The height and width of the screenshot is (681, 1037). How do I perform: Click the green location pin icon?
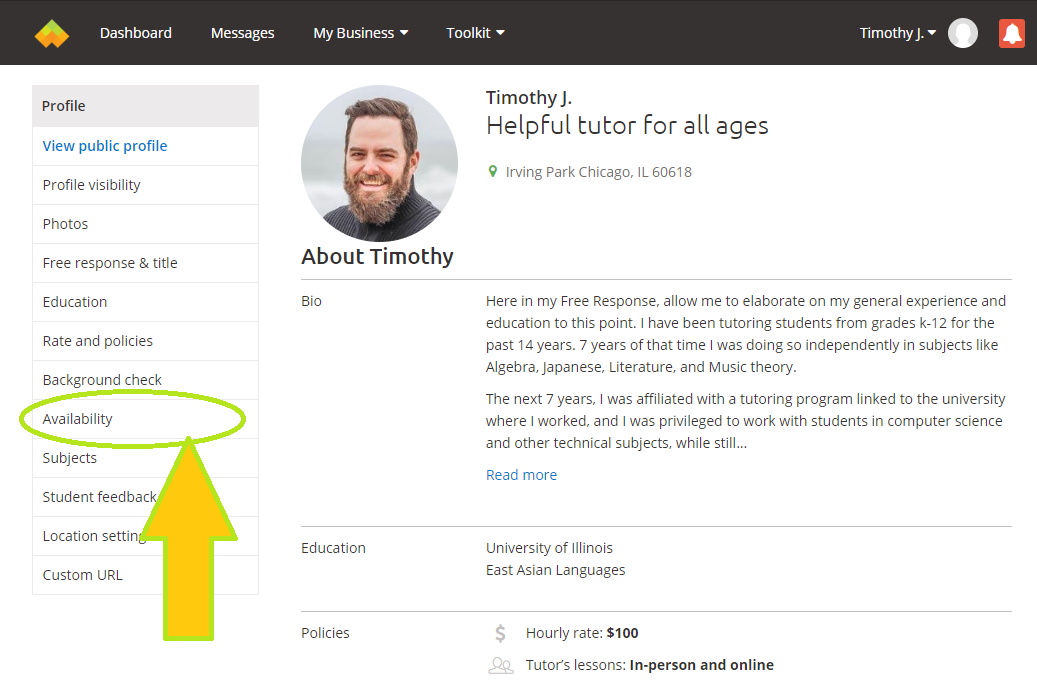(x=492, y=172)
